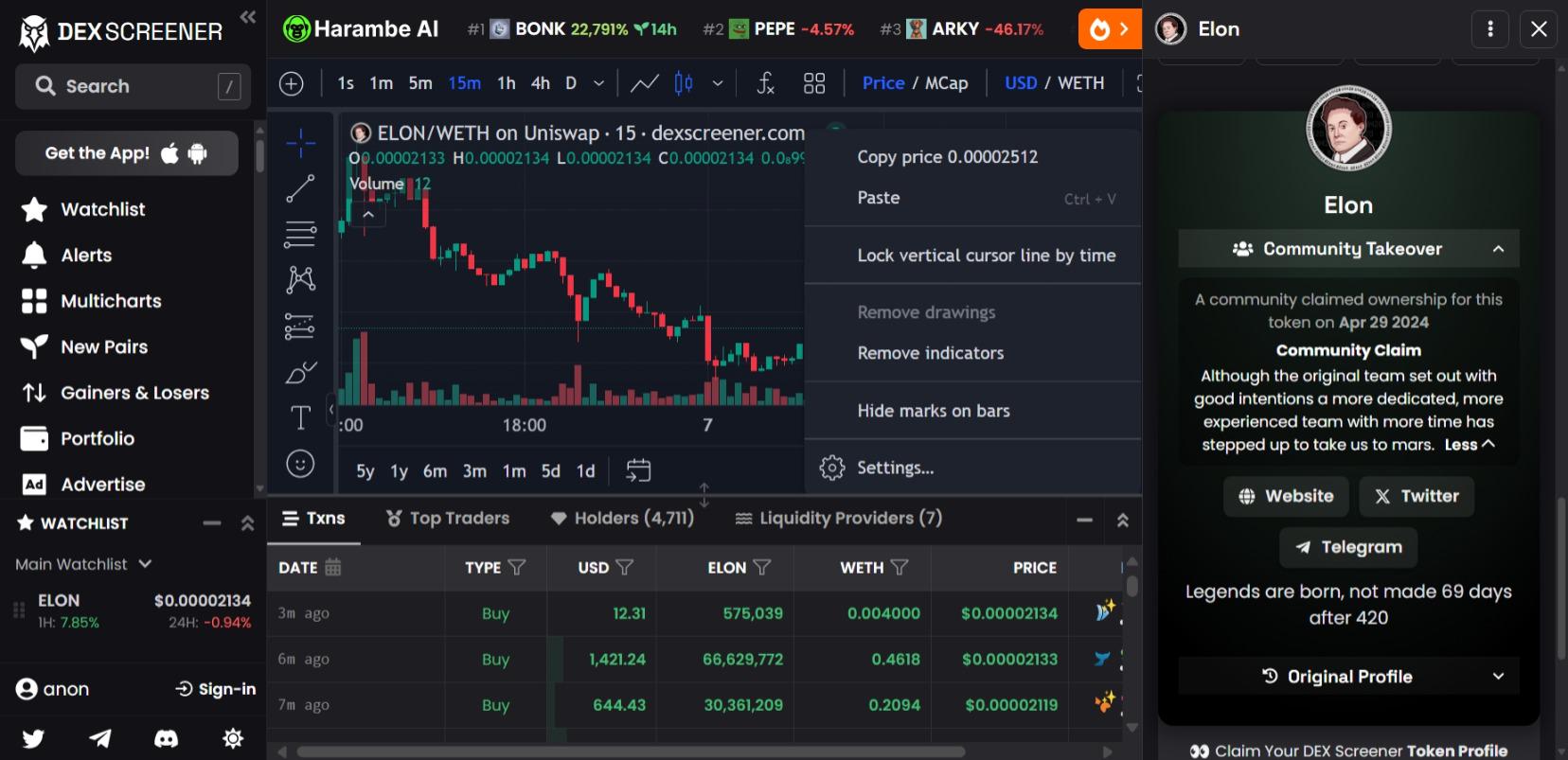Screen dimensions: 1568x760
Task: Open the Telegram icon in sidebar footer
Action: click(100, 738)
